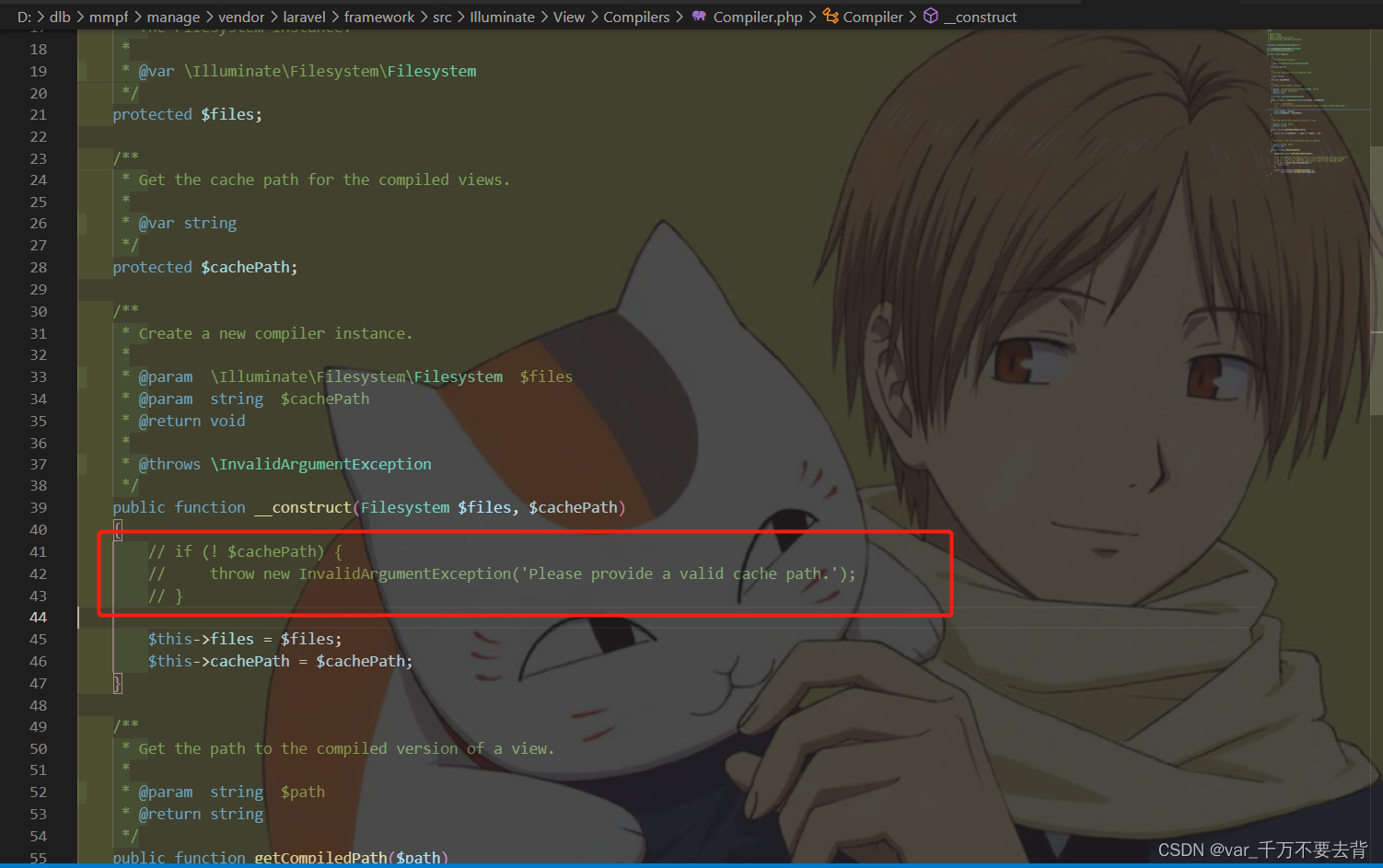Click the '$cachePath;' property on line 28
Screen dimensions: 1383x868
[249, 267]
